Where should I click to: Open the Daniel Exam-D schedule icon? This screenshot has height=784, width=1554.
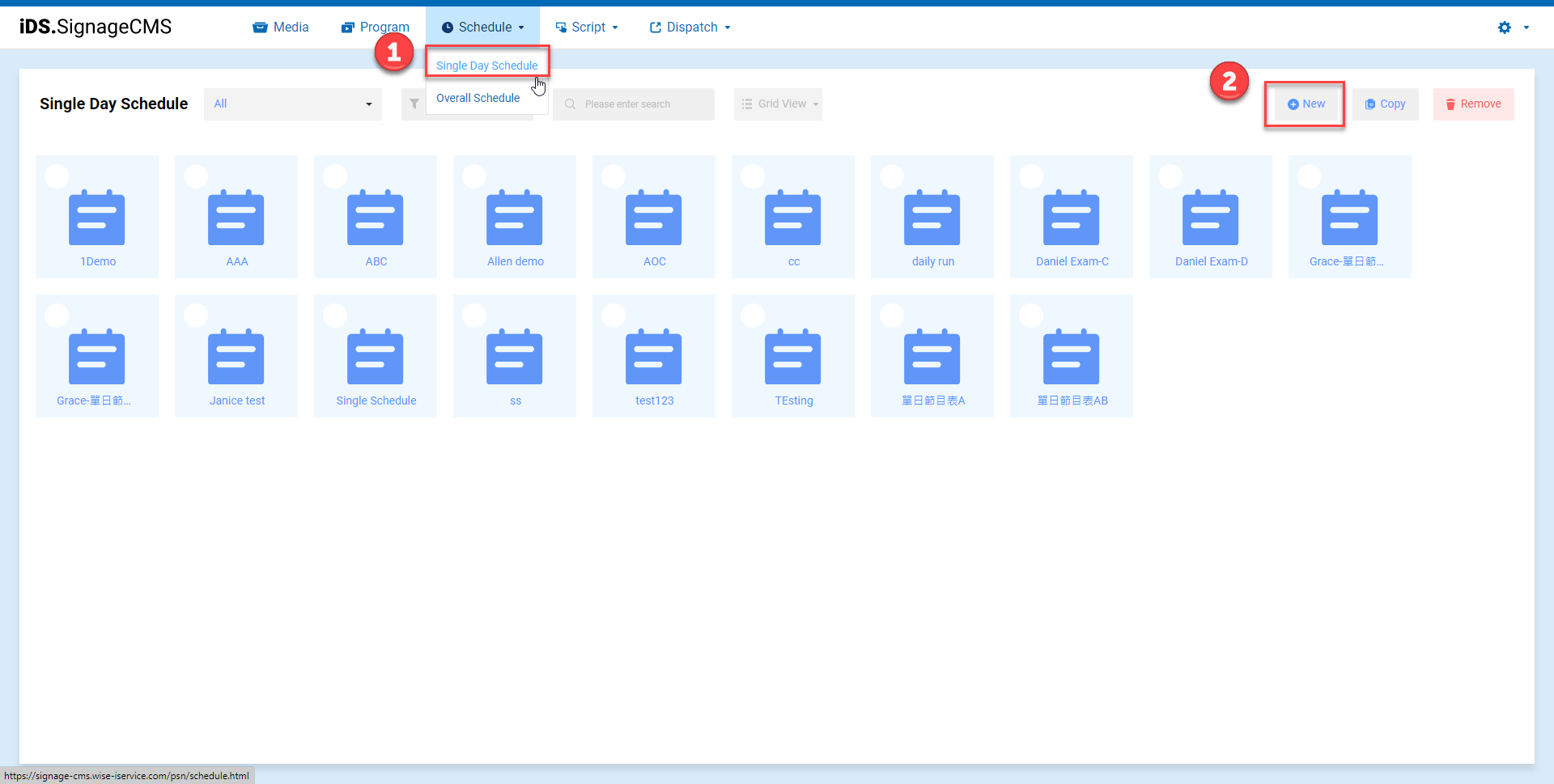click(x=1211, y=218)
